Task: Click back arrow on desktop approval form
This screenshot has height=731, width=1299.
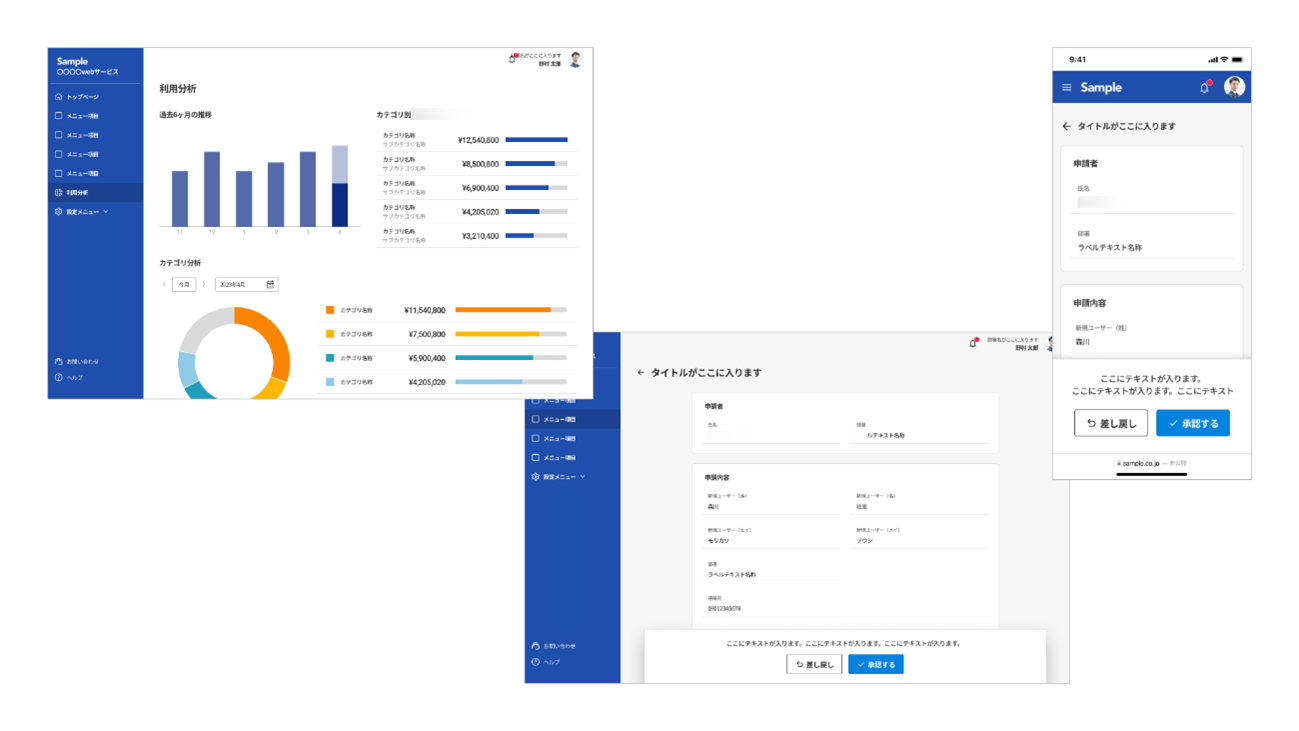Action: [x=641, y=373]
